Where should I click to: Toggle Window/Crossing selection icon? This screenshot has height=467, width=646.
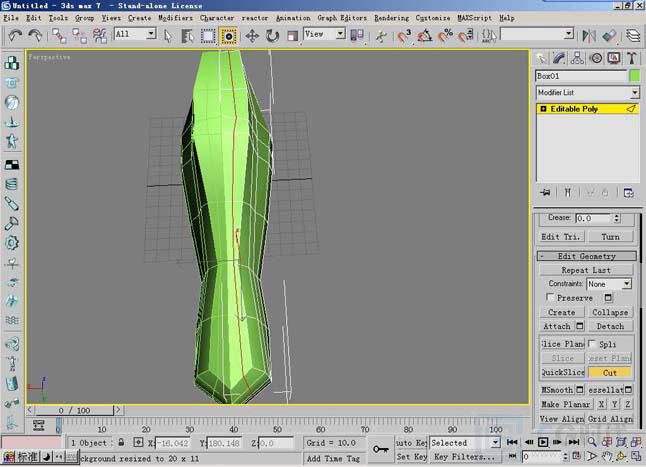tap(229, 36)
